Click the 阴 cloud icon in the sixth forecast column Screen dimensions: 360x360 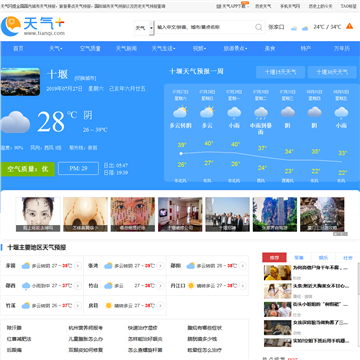(314, 112)
